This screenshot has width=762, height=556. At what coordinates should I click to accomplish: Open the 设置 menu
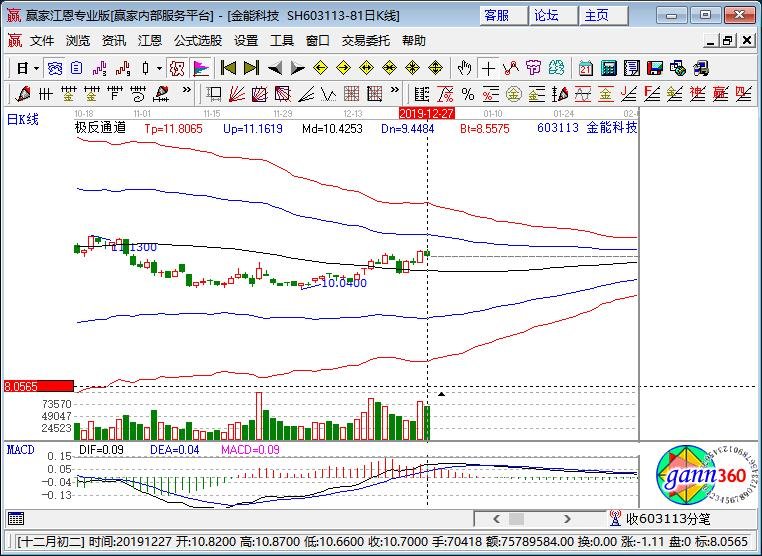point(246,41)
